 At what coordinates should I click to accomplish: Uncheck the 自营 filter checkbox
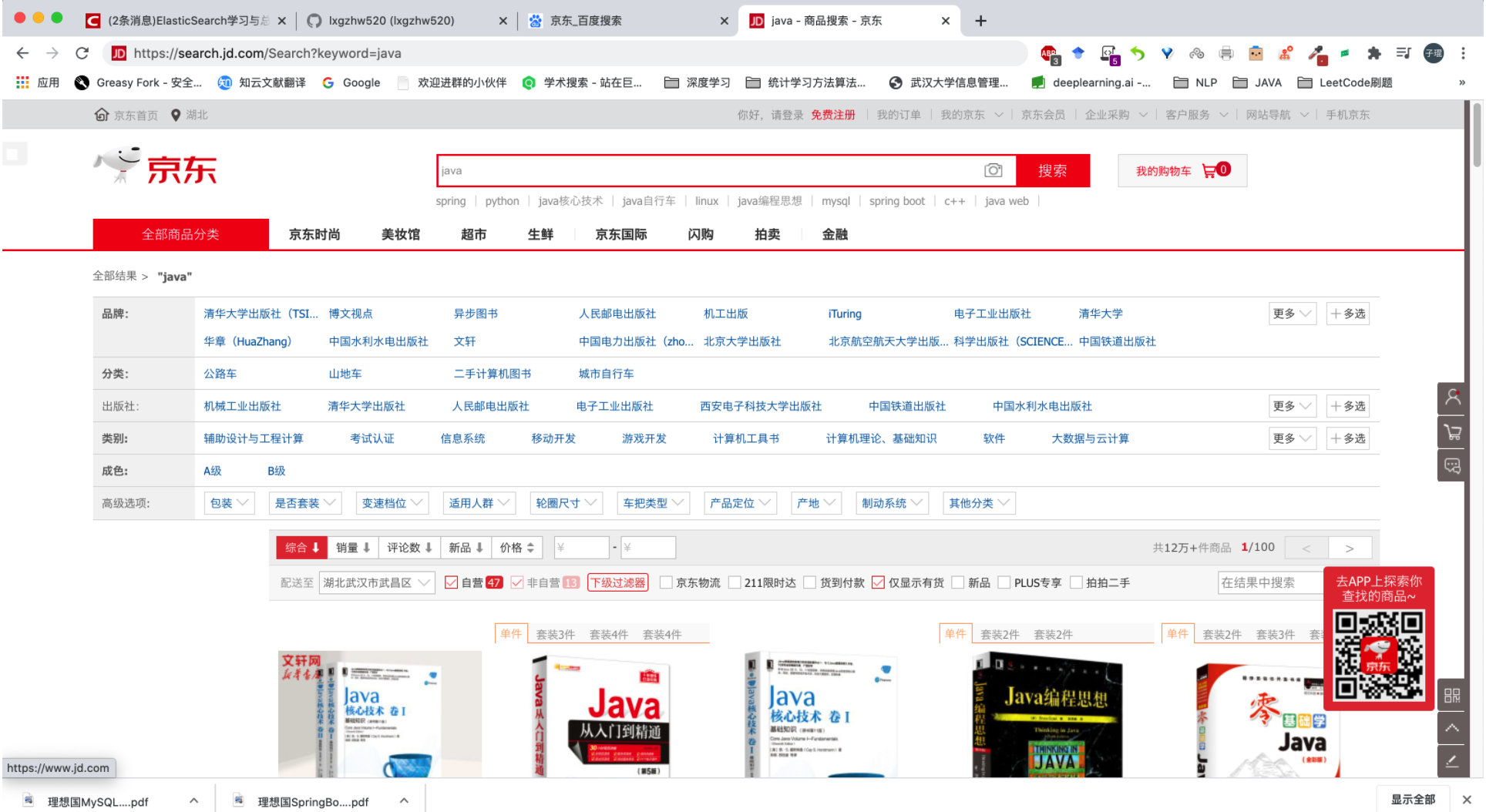click(452, 582)
